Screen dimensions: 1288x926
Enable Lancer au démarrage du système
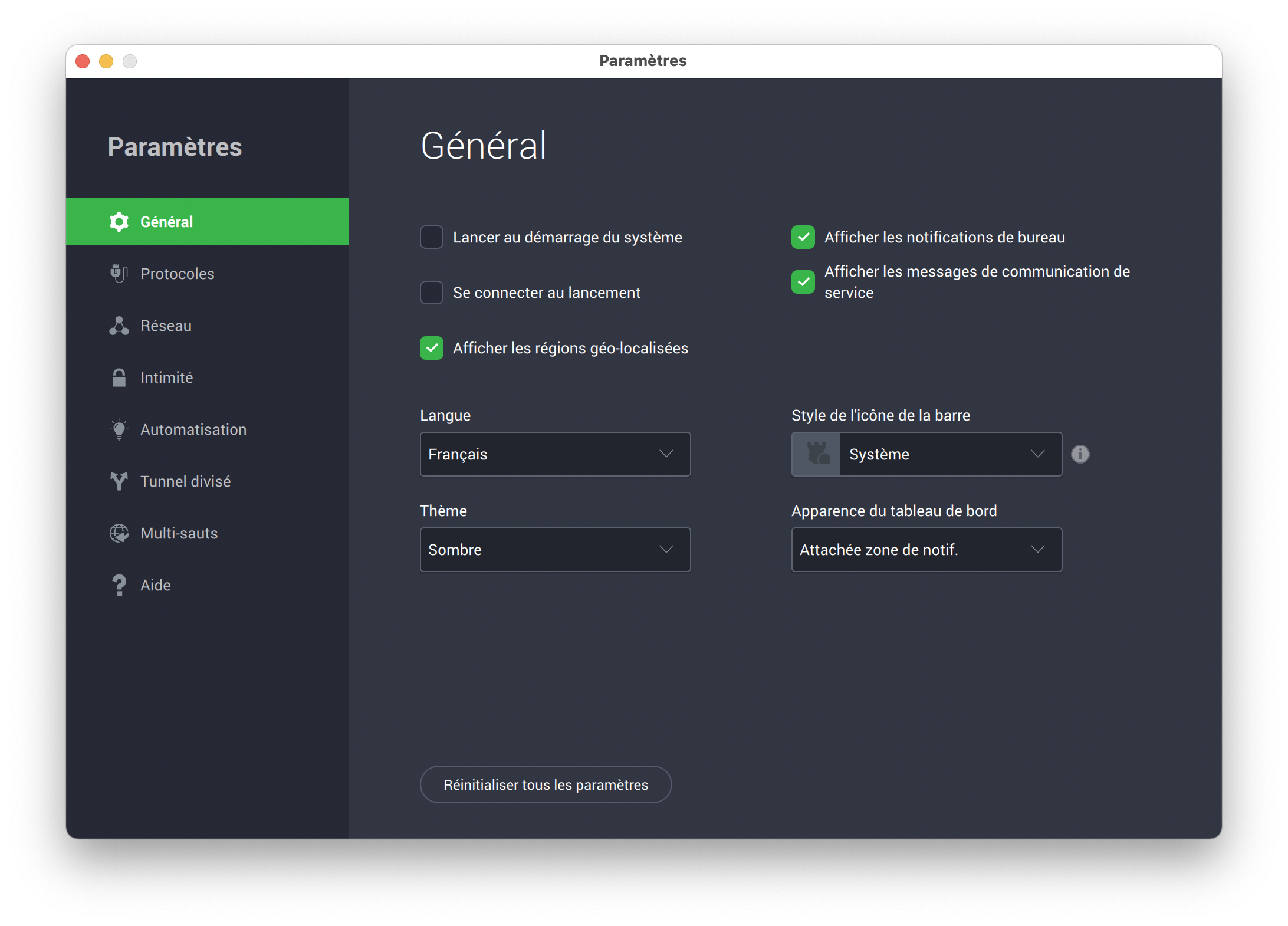pyautogui.click(x=432, y=237)
